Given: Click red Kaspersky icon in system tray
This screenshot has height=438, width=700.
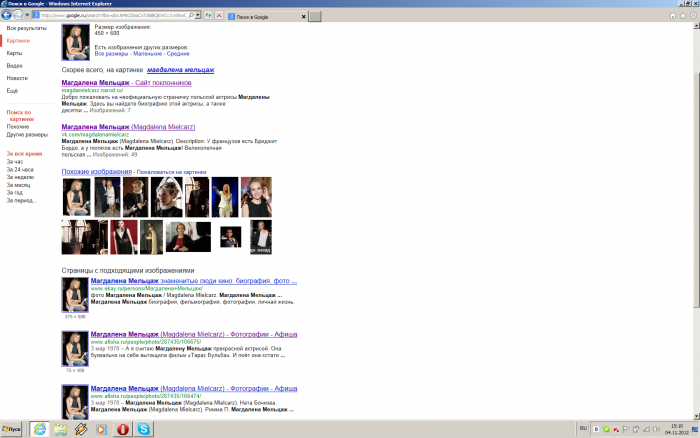Looking at the screenshot, I should (616, 430).
